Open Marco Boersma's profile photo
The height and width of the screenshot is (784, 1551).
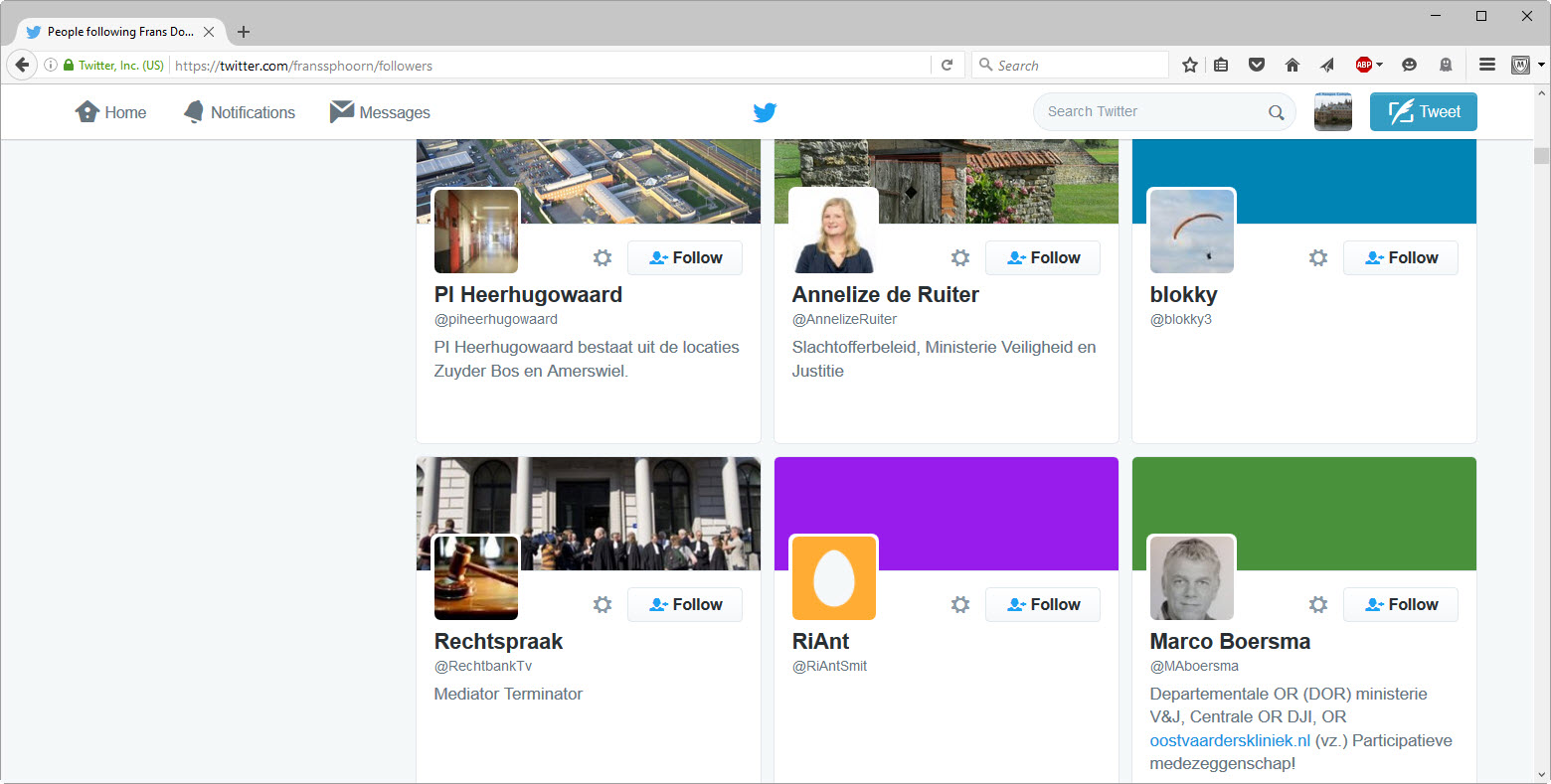click(x=1192, y=578)
